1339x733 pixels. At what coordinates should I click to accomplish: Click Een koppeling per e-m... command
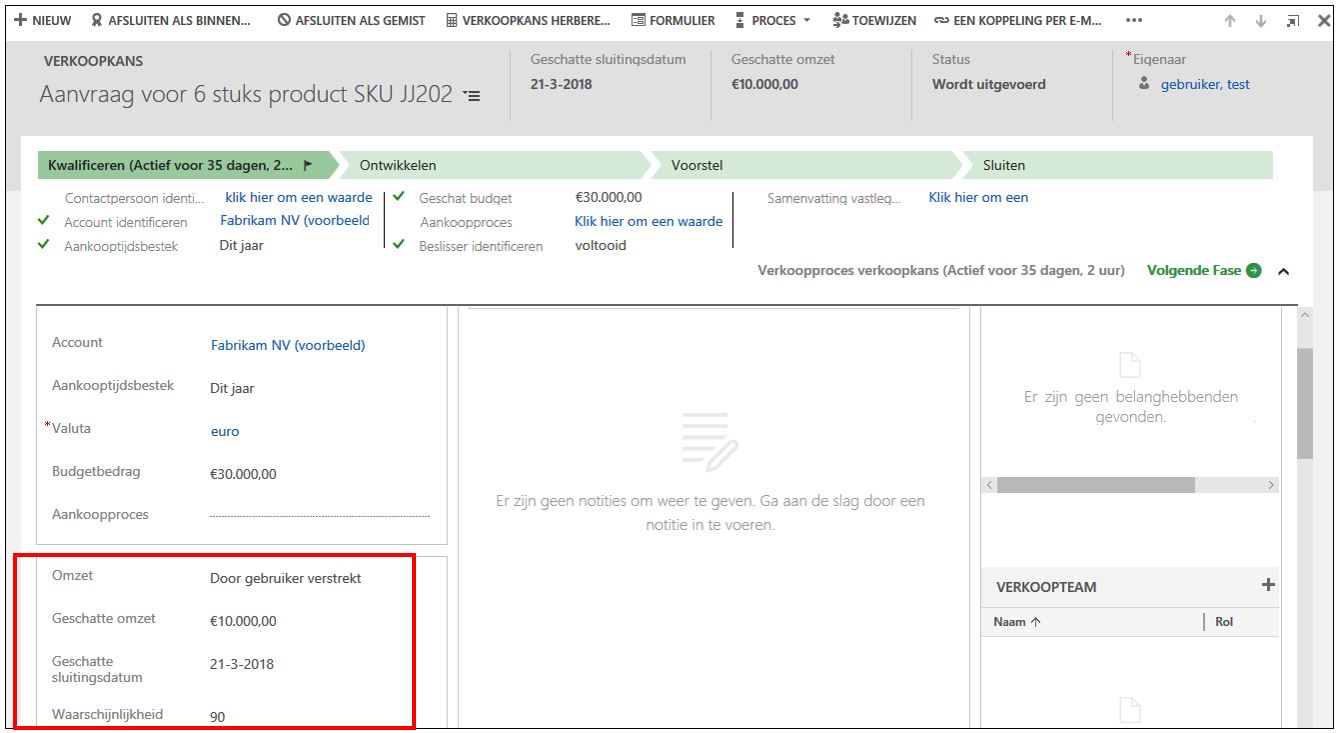coord(1017,20)
